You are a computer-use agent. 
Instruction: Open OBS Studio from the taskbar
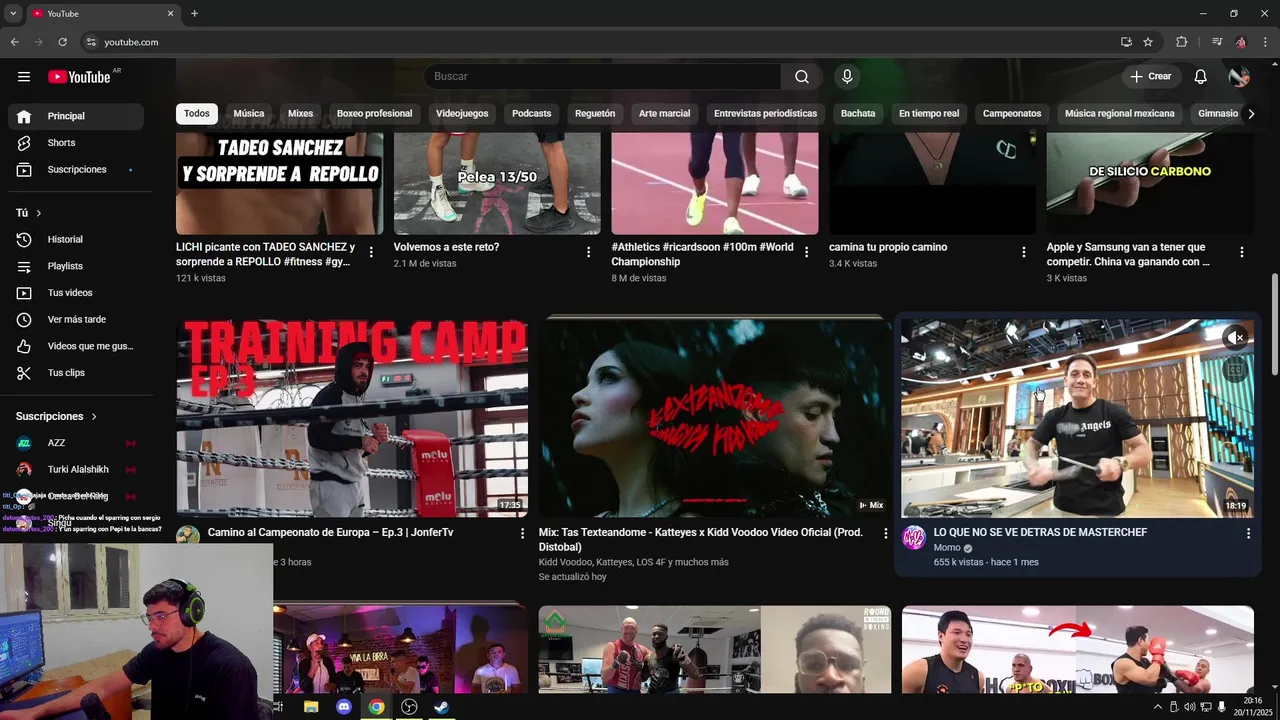pyautogui.click(x=409, y=707)
